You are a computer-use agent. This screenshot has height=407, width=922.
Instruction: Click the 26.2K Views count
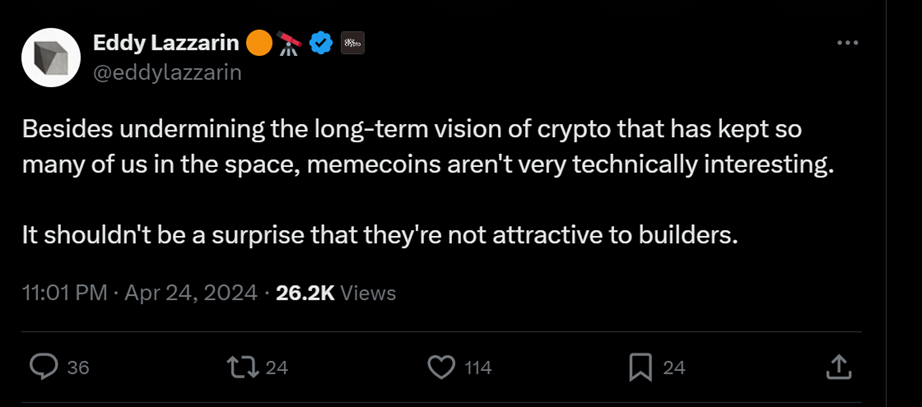click(336, 293)
